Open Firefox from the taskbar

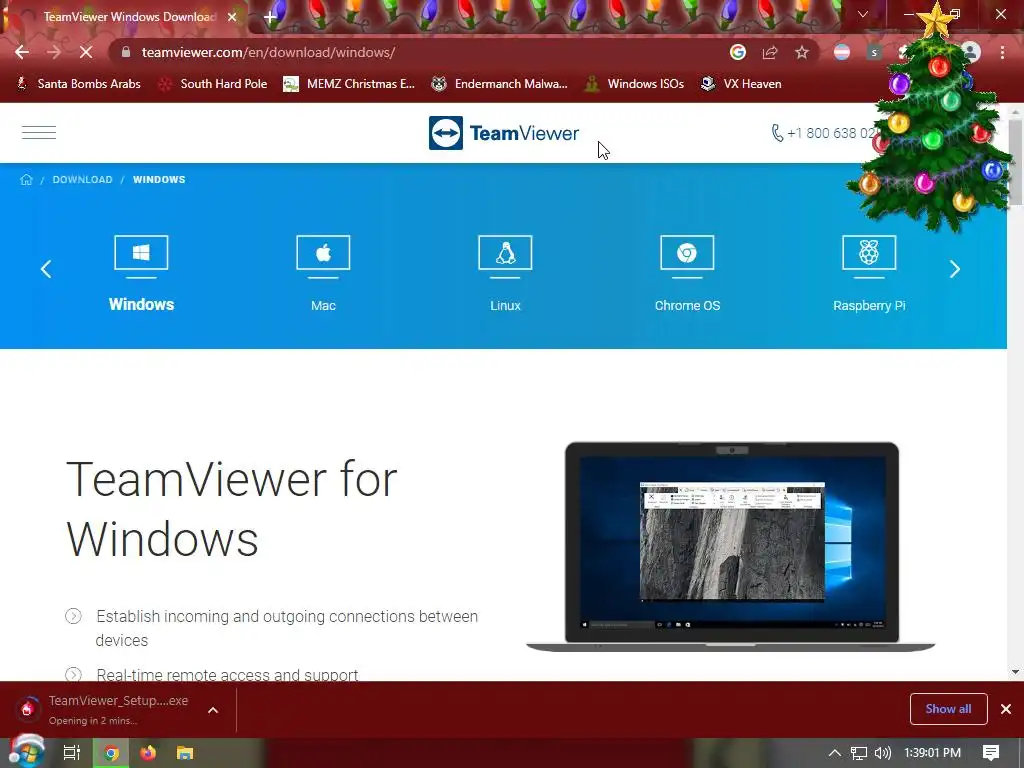click(x=148, y=753)
